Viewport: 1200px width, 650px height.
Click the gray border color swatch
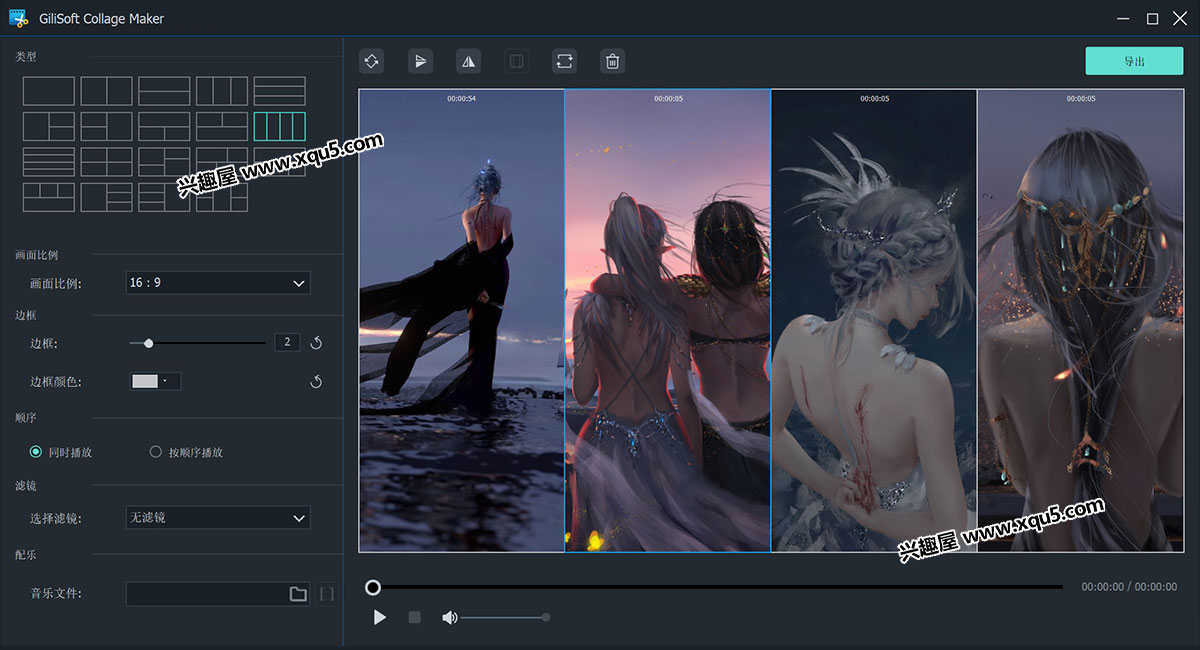click(x=146, y=381)
